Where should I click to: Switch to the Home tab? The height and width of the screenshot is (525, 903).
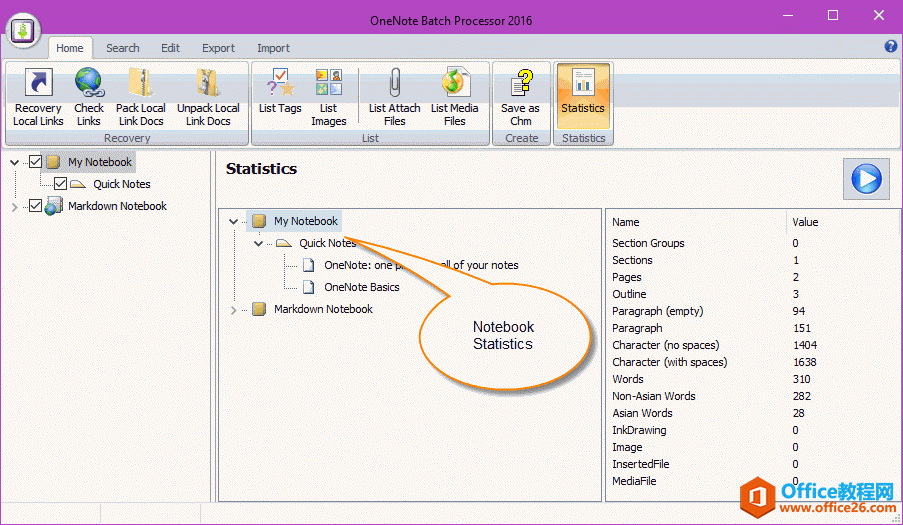[x=70, y=48]
